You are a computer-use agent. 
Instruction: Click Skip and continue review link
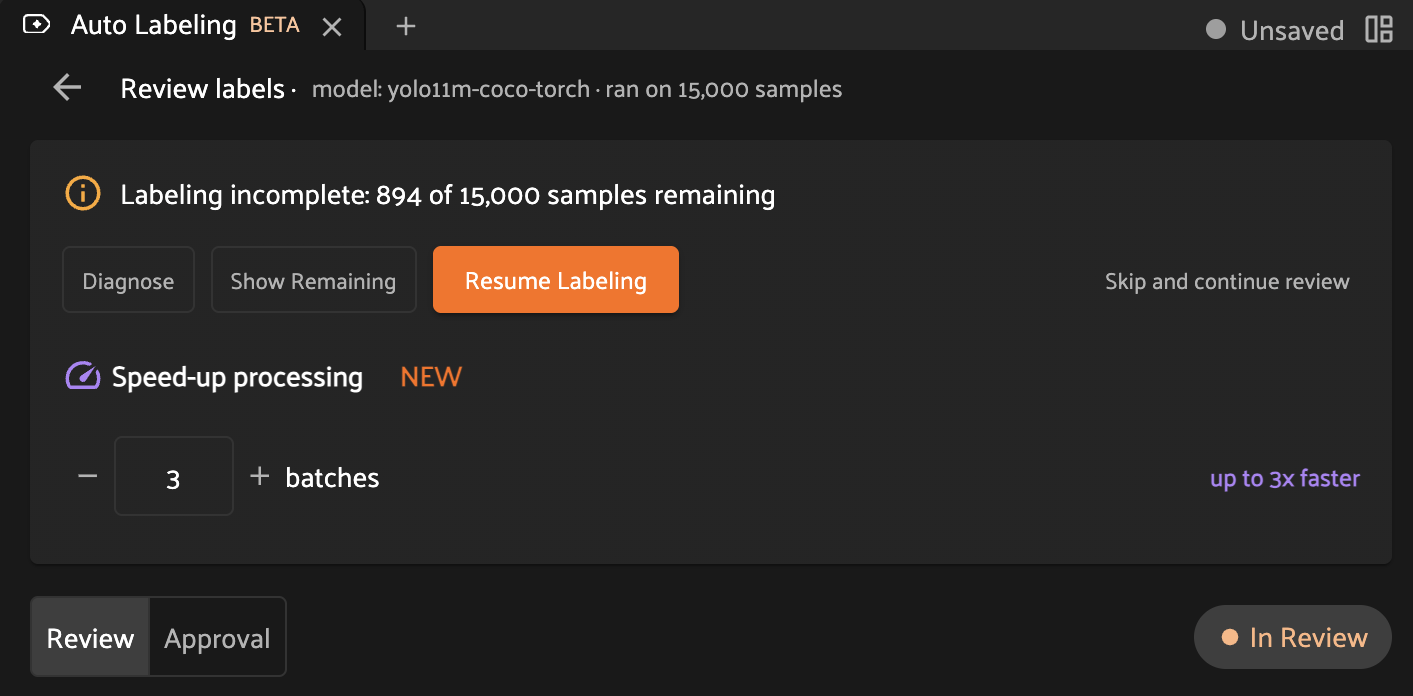[x=1227, y=281]
